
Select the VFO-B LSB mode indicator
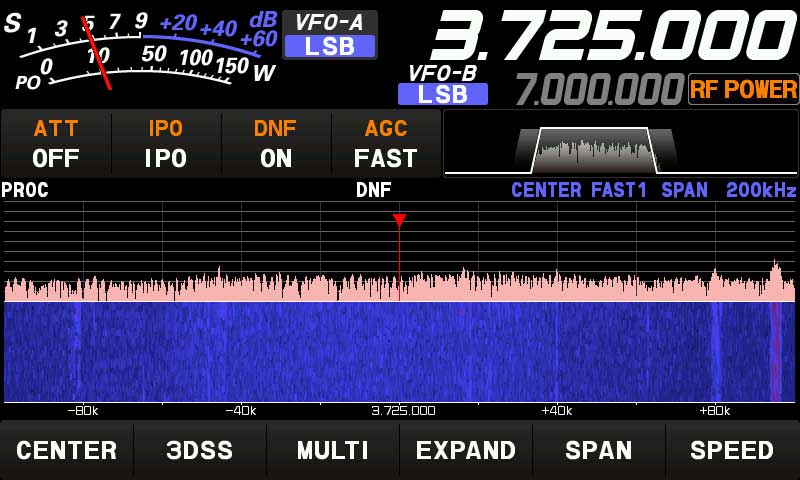click(443, 94)
